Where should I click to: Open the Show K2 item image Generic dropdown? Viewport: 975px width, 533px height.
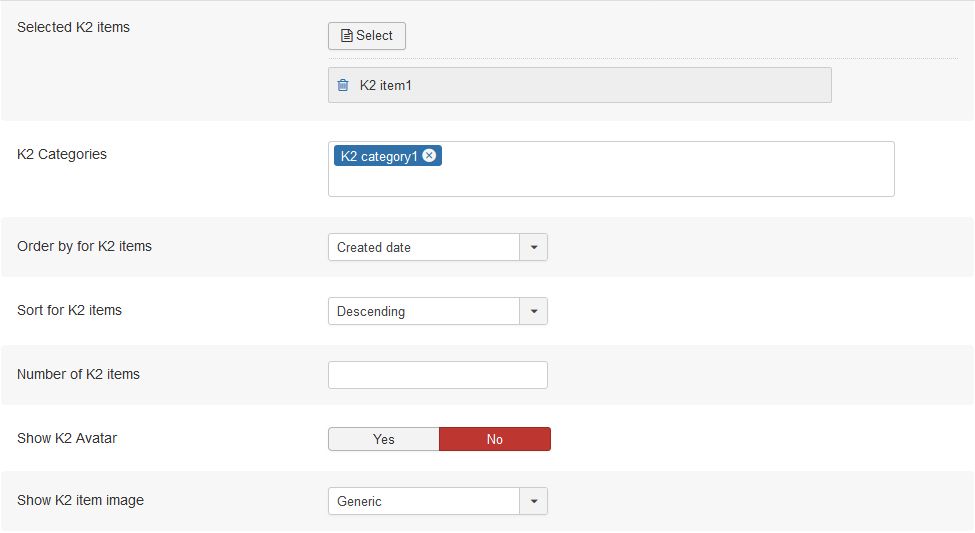point(438,501)
